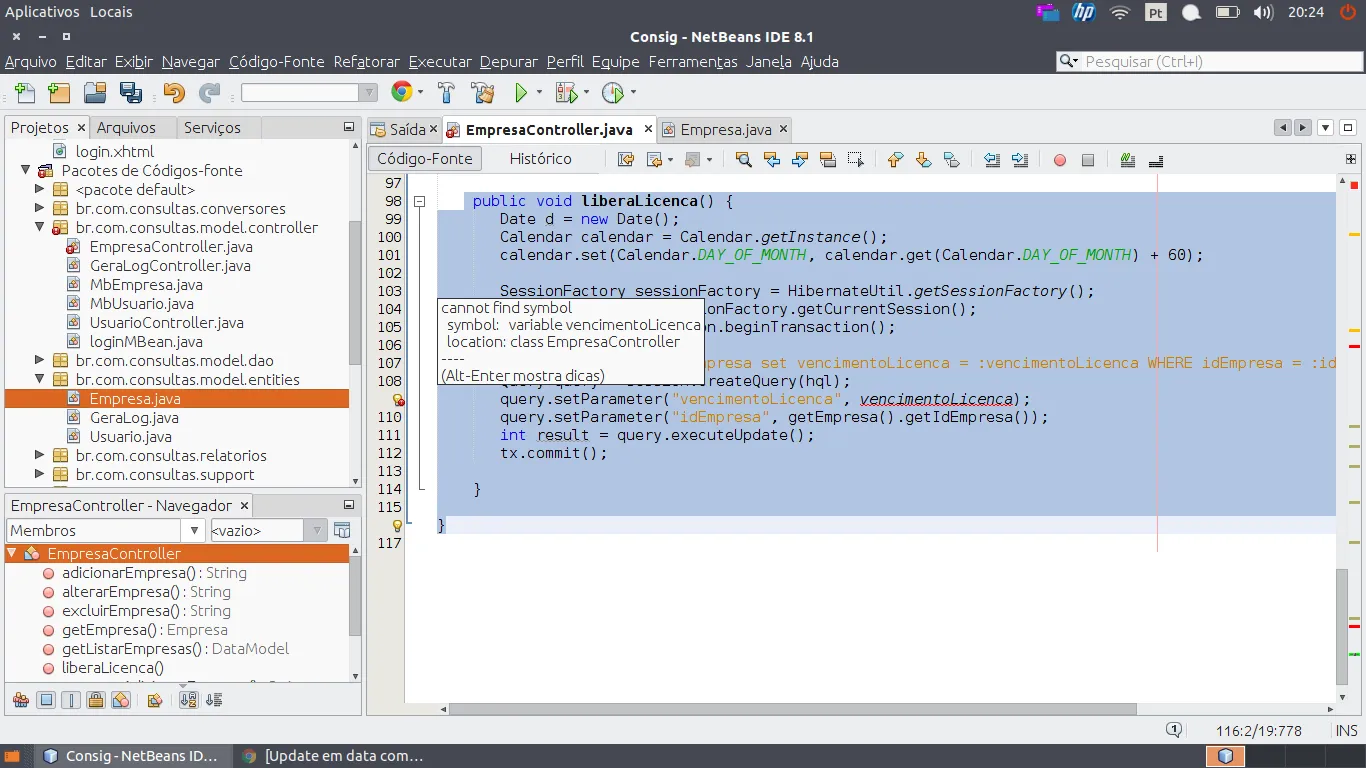This screenshot has width=1366, height=768.
Task: Start macro recording red circle icon
Action: (1060, 160)
